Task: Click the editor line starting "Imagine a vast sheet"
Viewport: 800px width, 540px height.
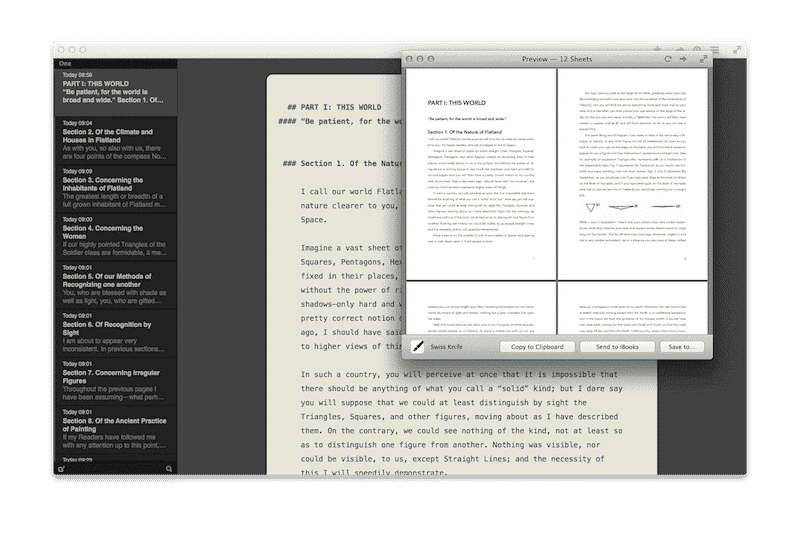Action: click(352, 248)
